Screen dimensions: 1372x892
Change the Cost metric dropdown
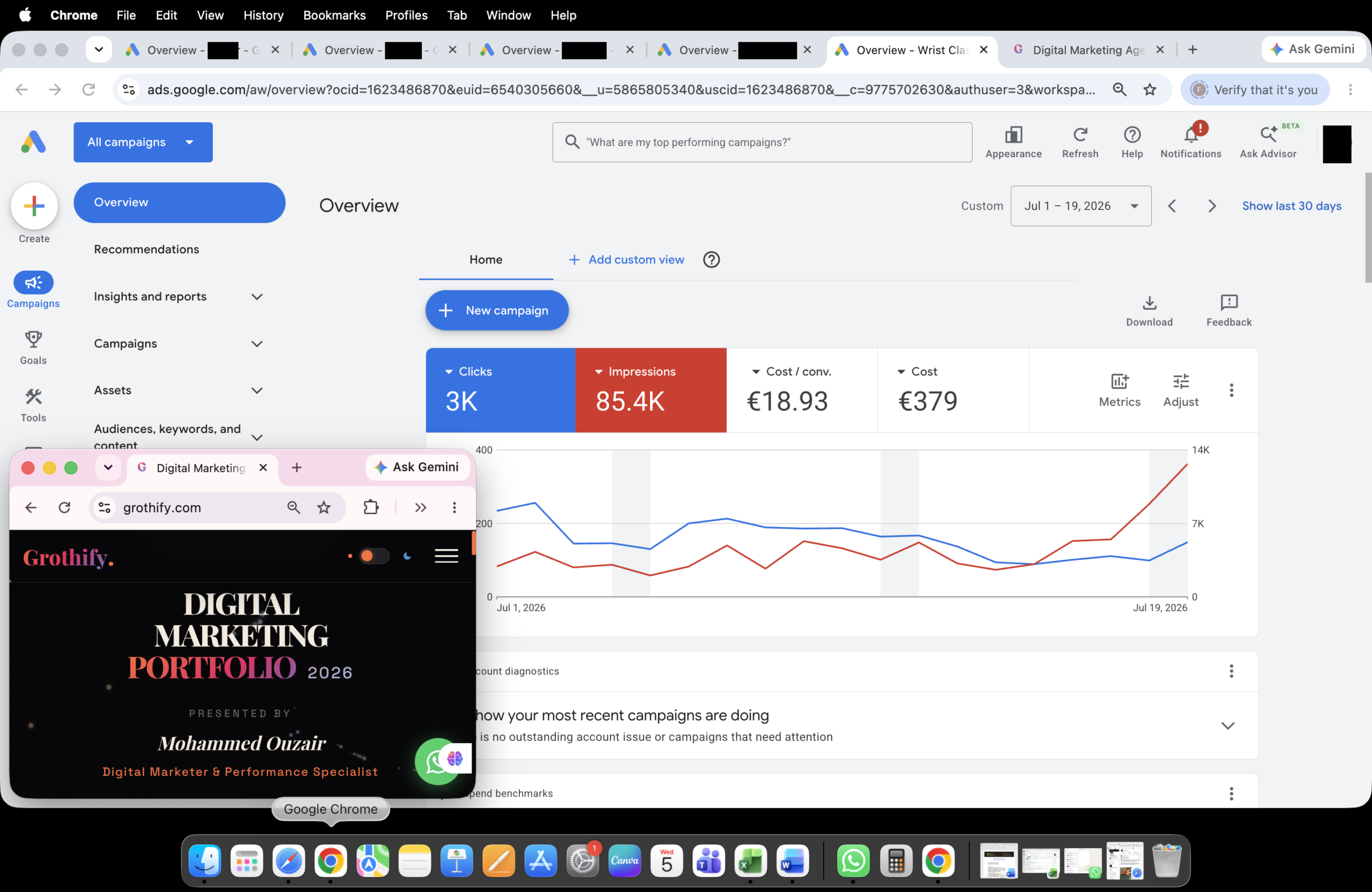(x=917, y=372)
